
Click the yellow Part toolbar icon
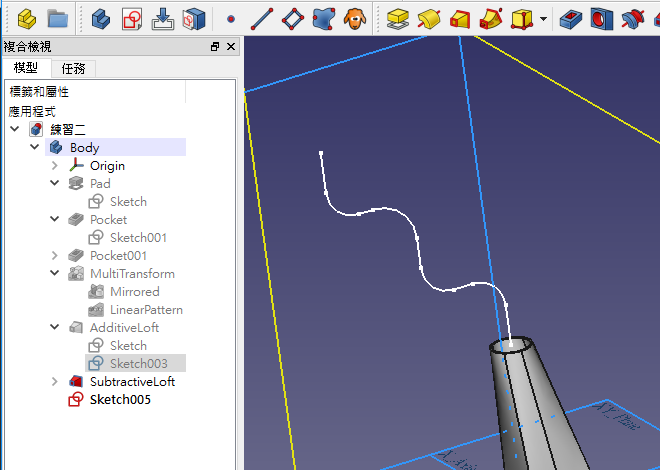27,19
